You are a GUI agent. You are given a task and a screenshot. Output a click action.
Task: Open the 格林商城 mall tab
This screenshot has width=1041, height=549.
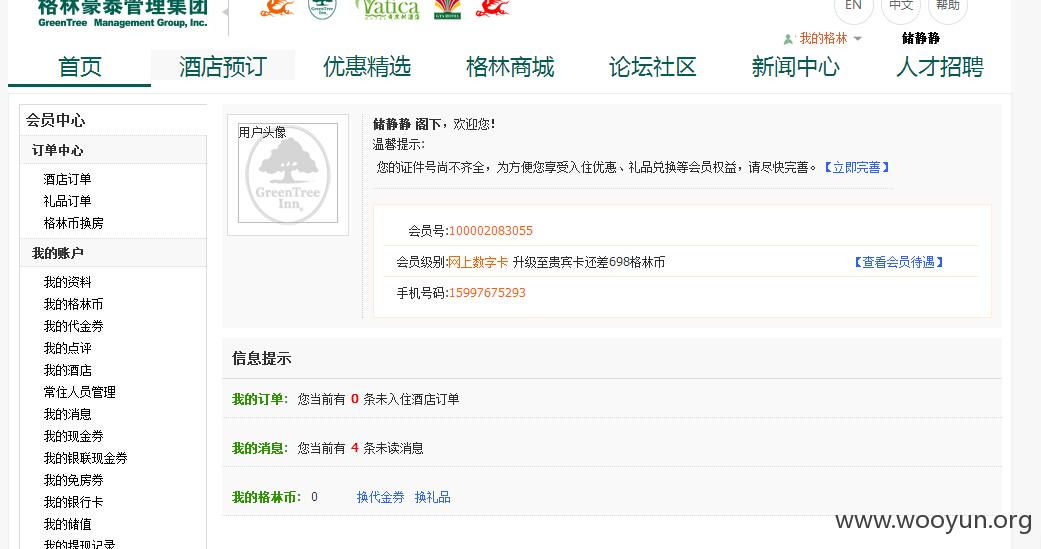tap(510, 66)
